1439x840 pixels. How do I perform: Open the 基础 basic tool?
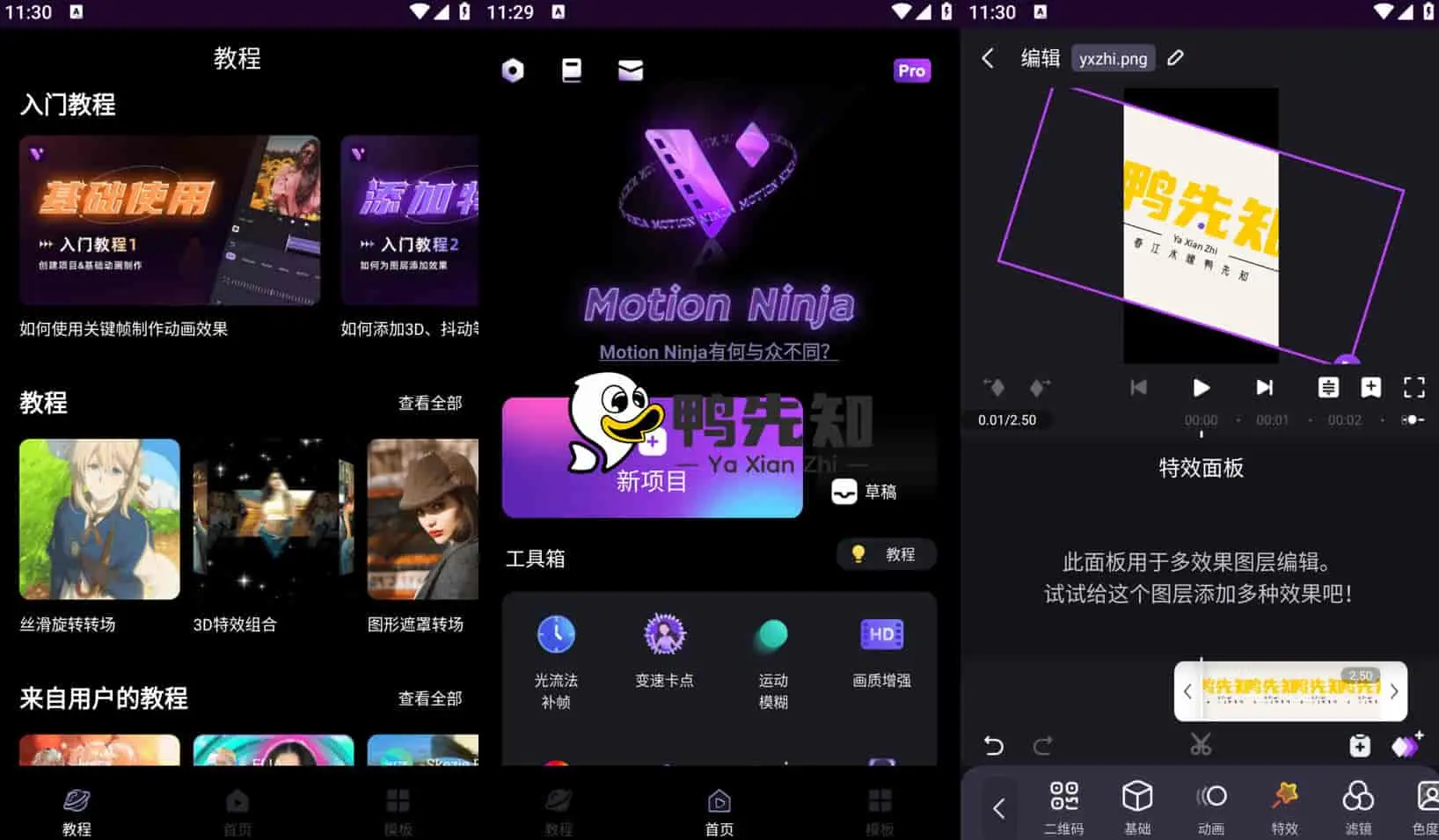[1137, 808]
